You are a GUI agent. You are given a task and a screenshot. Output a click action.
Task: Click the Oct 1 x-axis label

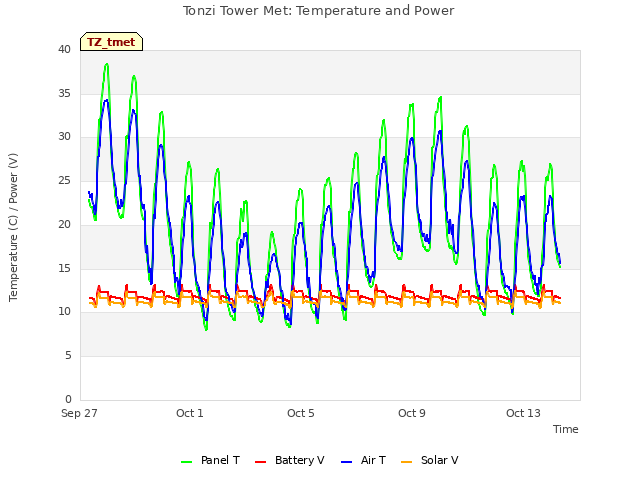click(x=190, y=413)
